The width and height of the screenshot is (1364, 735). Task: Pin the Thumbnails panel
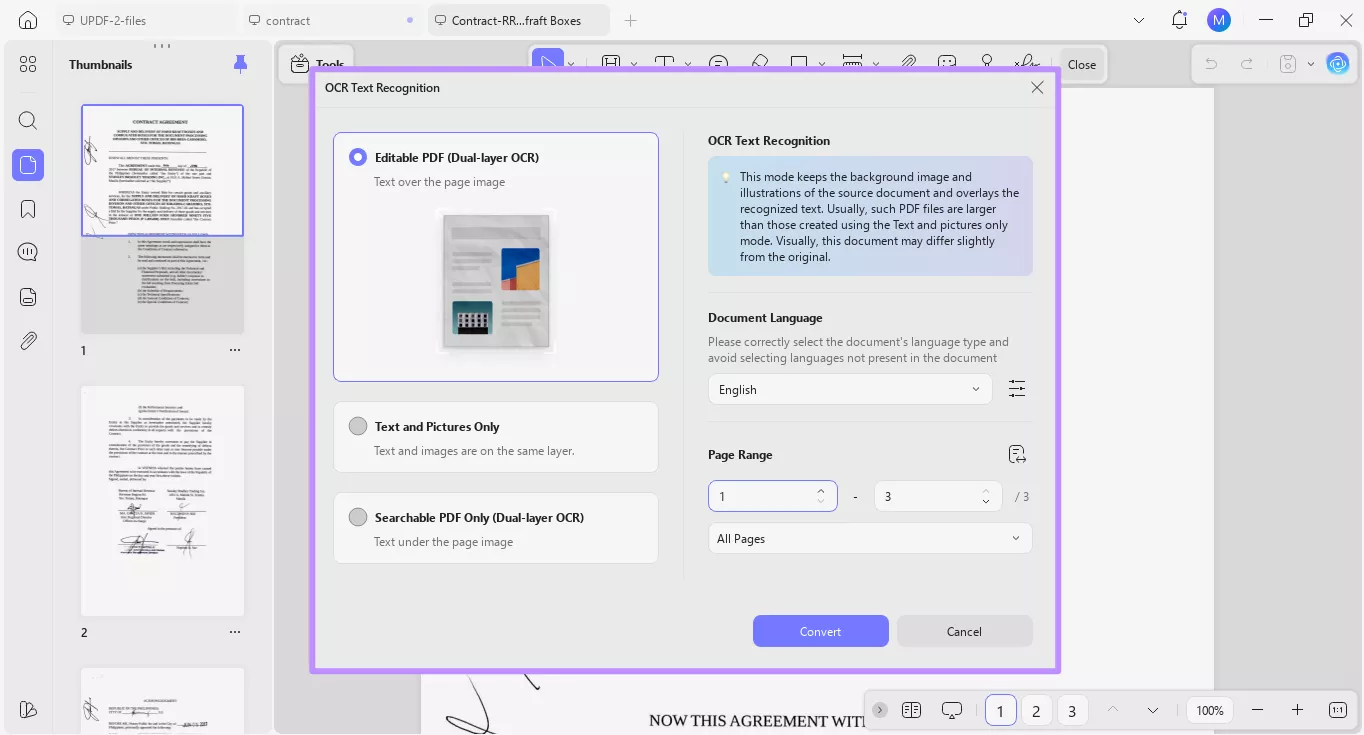(240, 64)
